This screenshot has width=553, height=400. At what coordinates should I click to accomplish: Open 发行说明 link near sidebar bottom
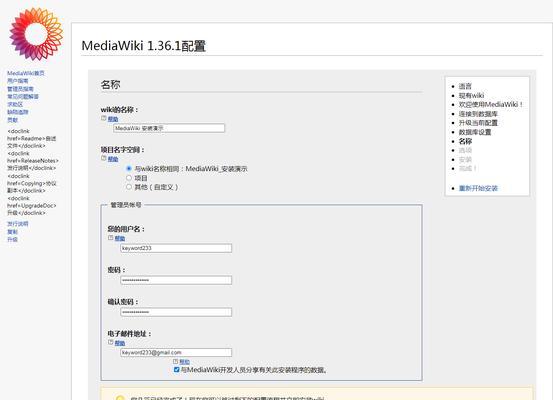pyautogui.click(x=18, y=224)
